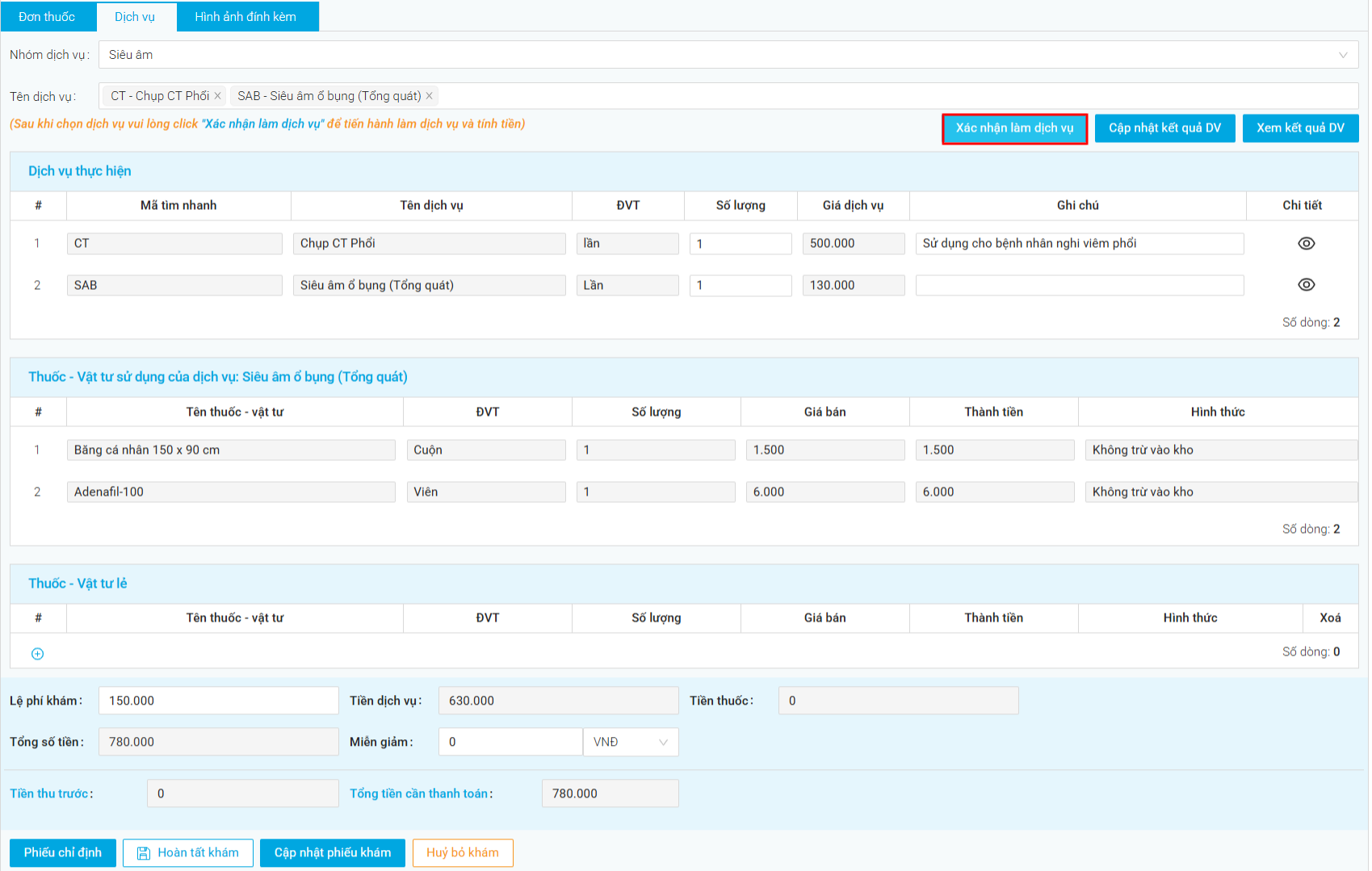Click the CT quick code cell

174,244
